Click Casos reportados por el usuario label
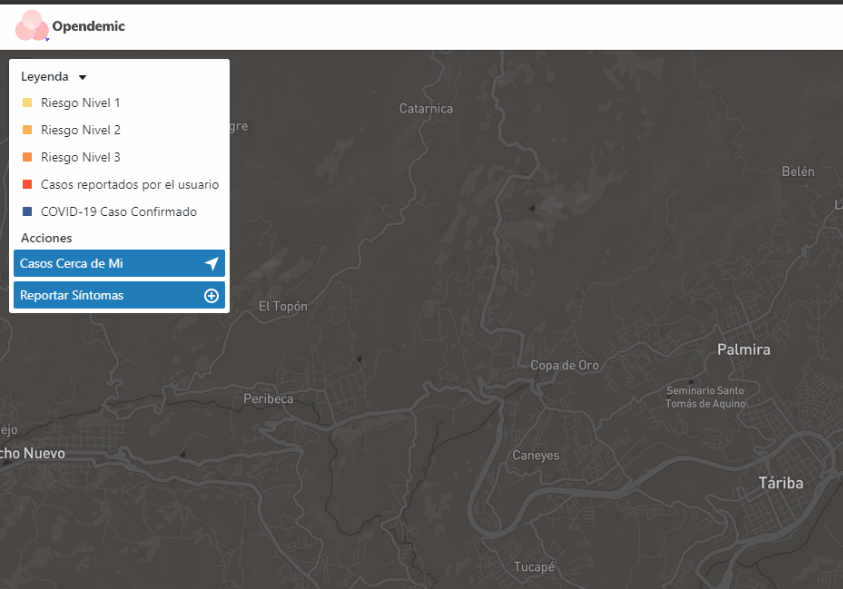Viewport: 843px width, 589px height. [x=129, y=185]
